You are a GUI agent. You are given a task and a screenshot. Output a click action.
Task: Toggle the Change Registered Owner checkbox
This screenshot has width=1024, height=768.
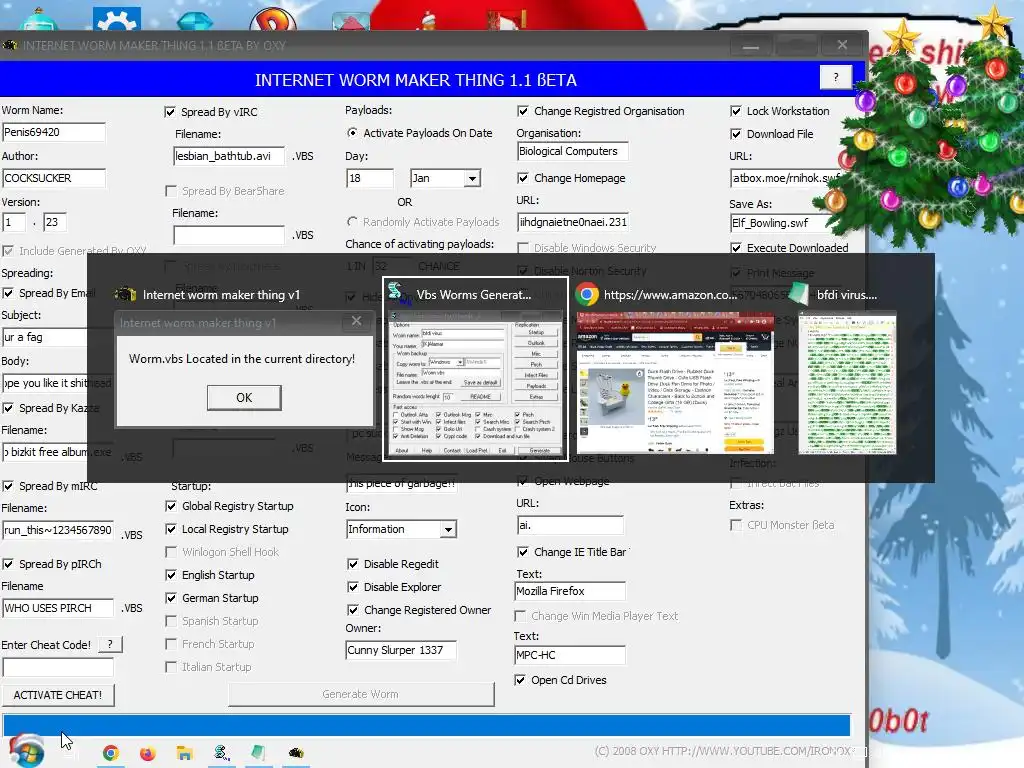pyautogui.click(x=353, y=610)
